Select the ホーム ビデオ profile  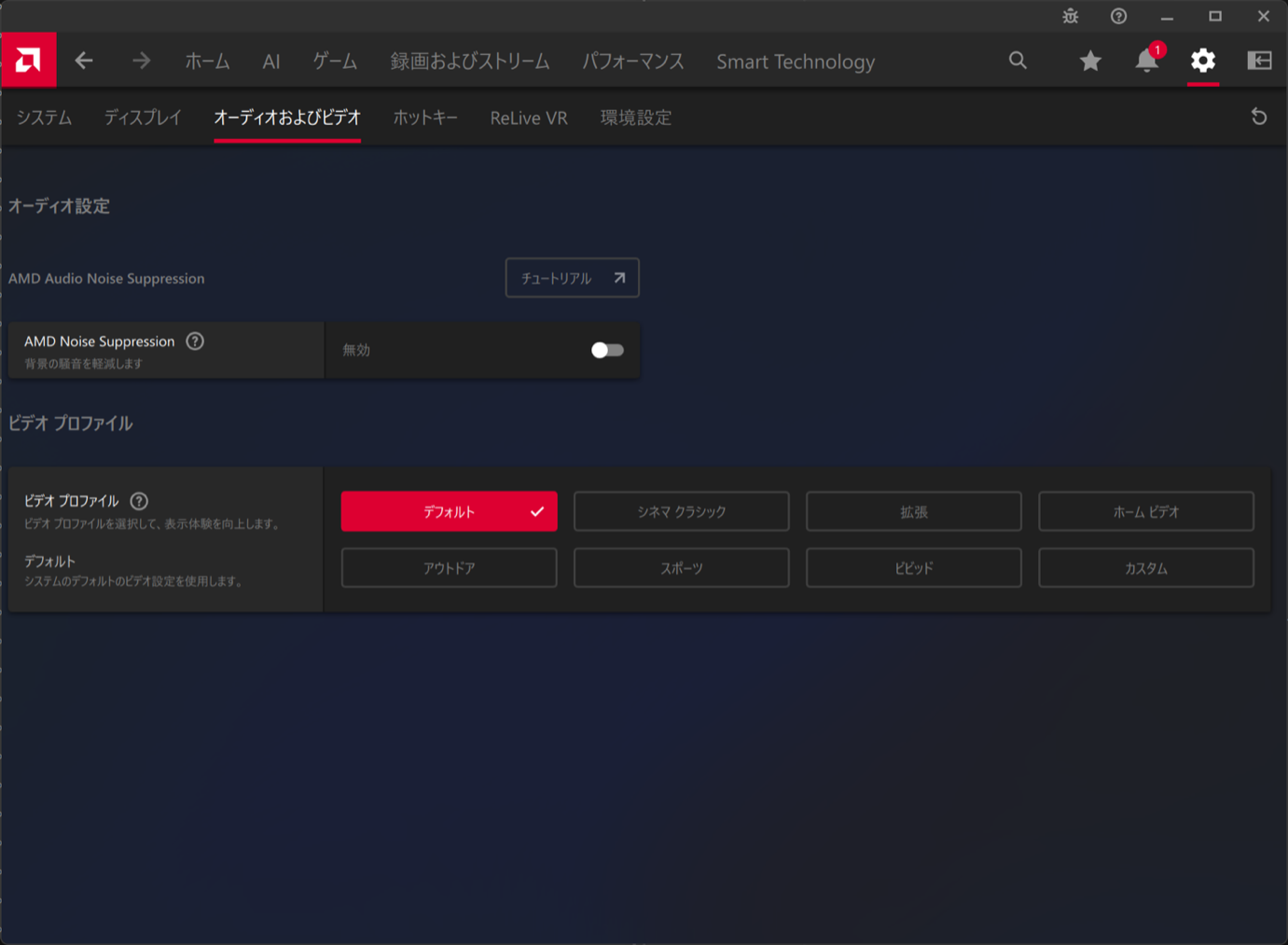click(x=1146, y=511)
